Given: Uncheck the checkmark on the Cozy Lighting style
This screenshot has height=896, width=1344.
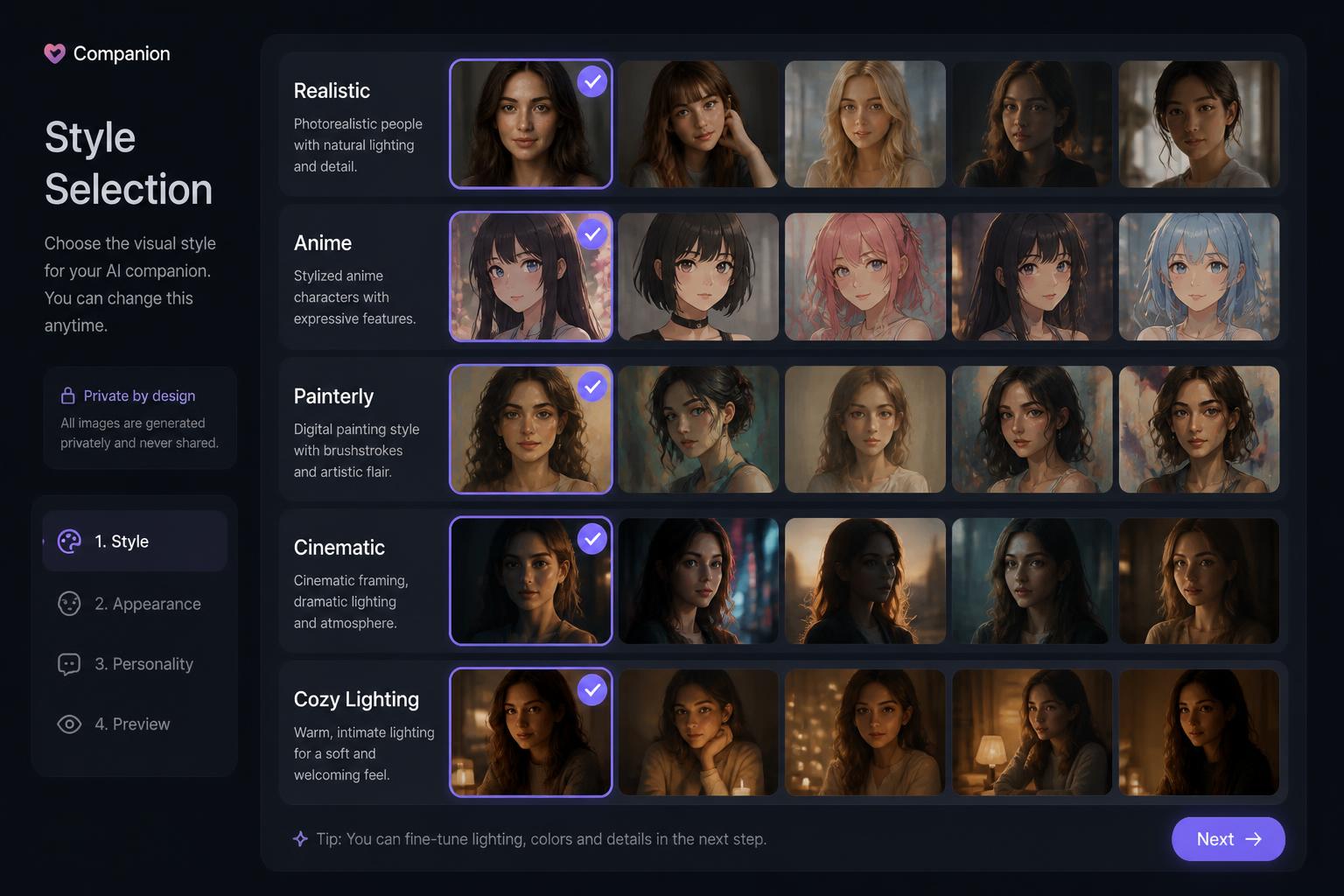Looking at the screenshot, I should click(592, 689).
